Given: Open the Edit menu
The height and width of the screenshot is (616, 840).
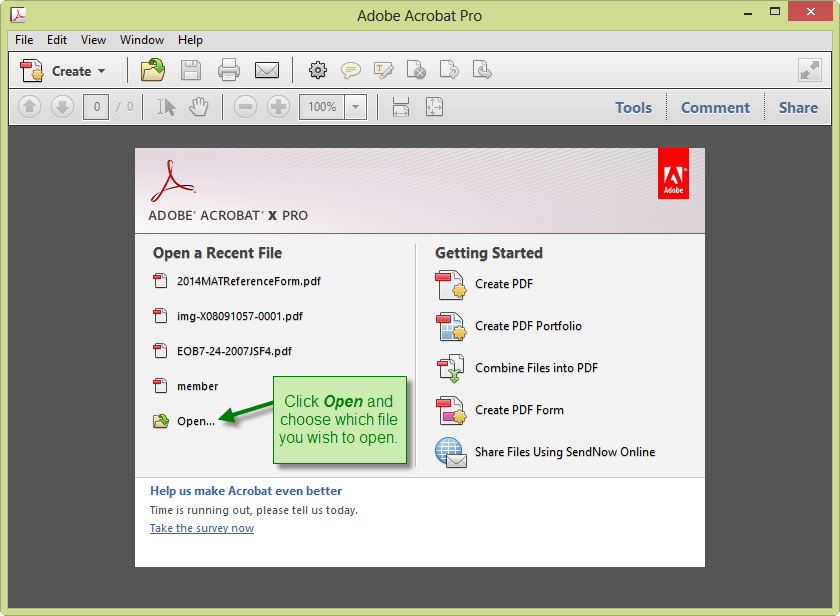Looking at the screenshot, I should [x=57, y=40].
